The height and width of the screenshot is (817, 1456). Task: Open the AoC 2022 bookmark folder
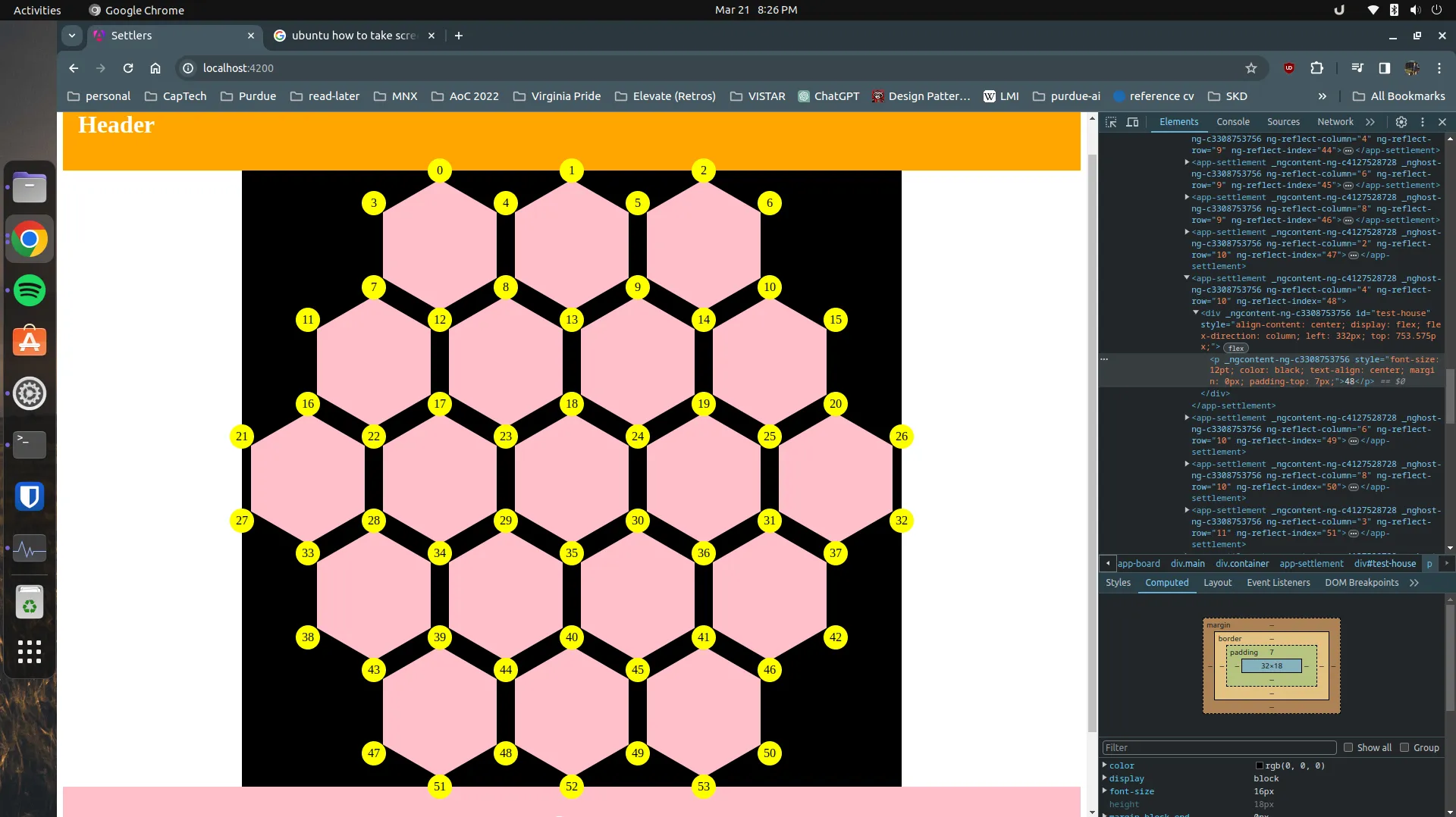(466, 96)
